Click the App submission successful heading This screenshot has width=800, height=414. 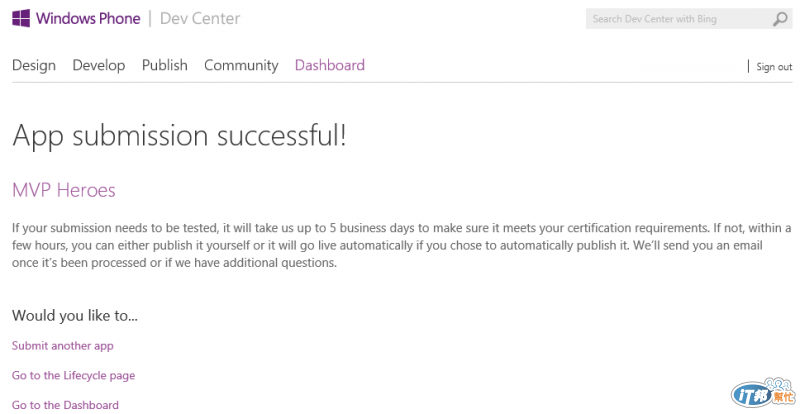(x=179, y=136)
